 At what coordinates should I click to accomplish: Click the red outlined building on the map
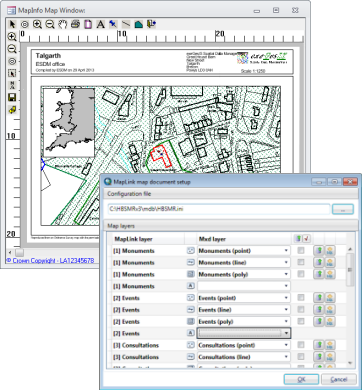pos(161,155)
